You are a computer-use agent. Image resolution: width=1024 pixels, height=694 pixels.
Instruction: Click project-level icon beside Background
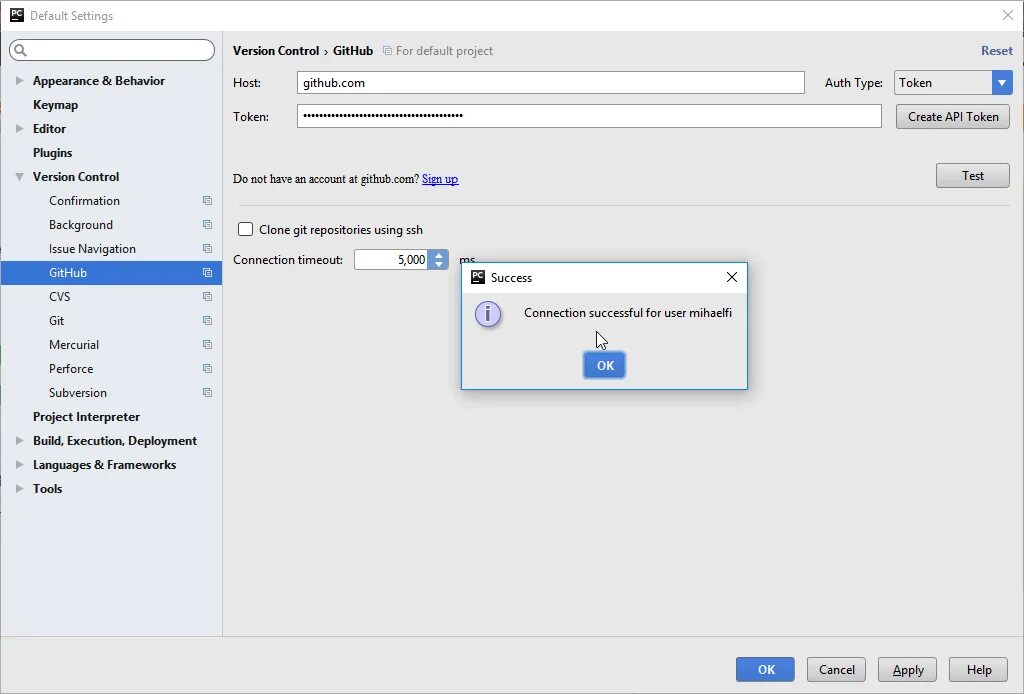click(x=207, y=225)
